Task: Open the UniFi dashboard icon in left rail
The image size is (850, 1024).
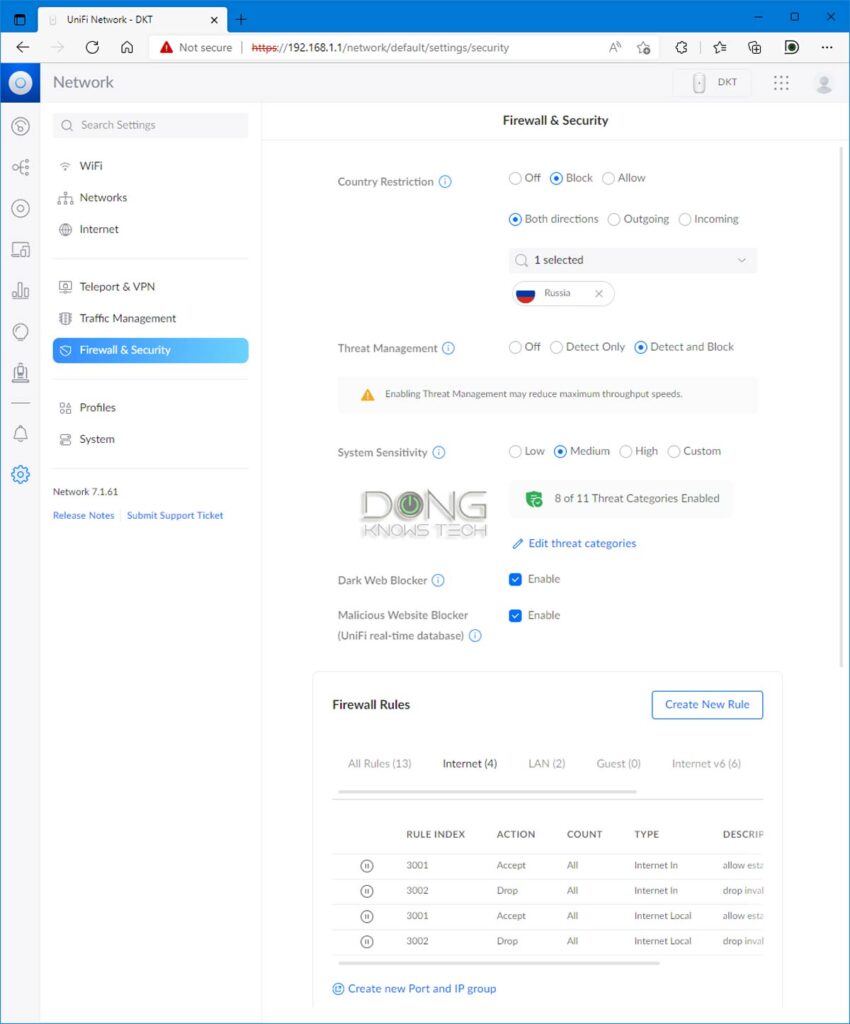Action: pyautogui.click(x=20, y=125)
